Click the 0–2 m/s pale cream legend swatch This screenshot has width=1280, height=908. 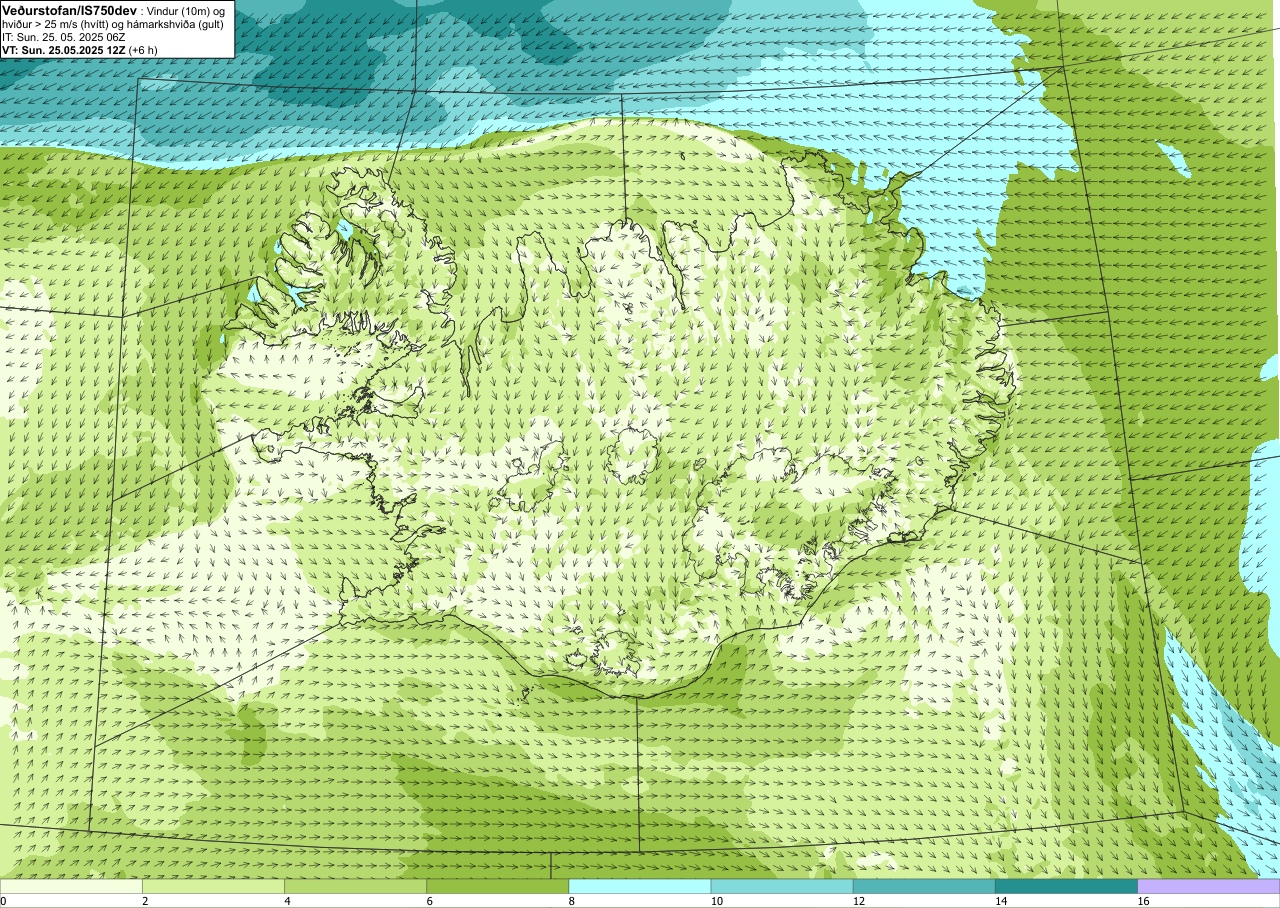click(71, 886)
